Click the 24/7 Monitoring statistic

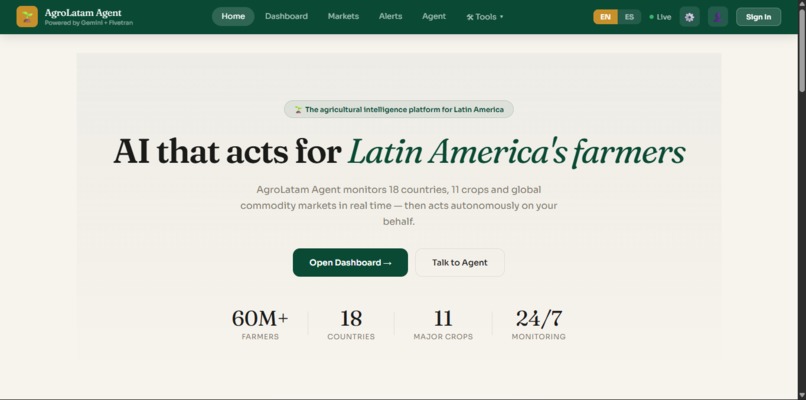coord(538,325)
